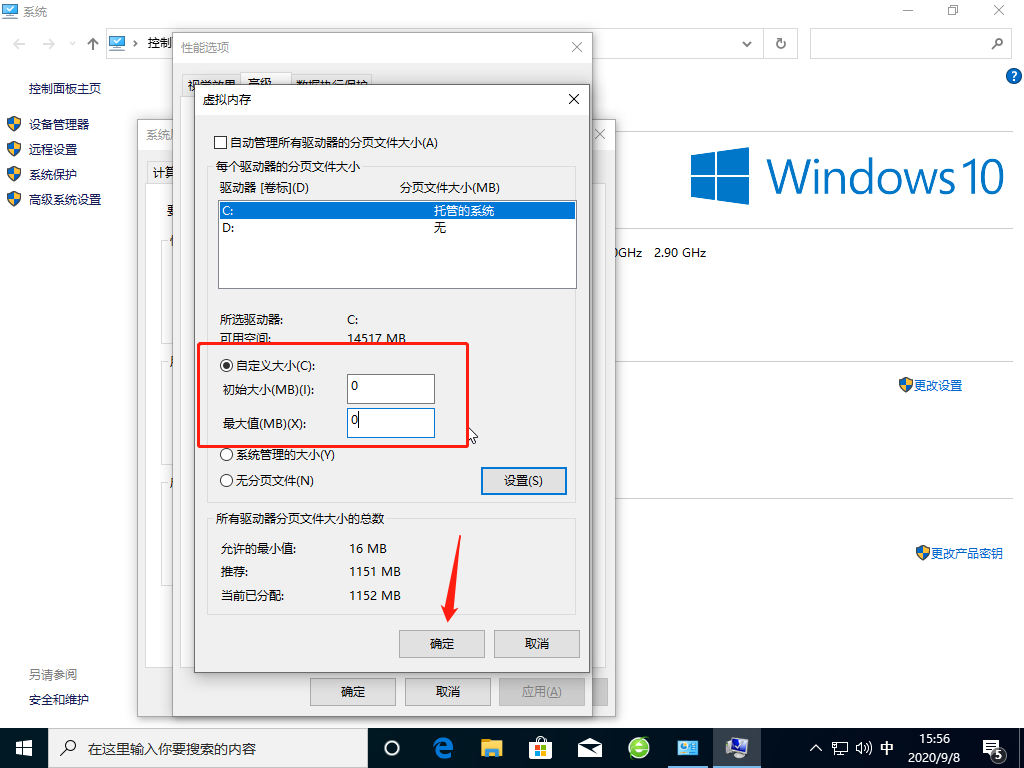Select the 系统管理的大小 radio option
The height and width of the screenshot is (768, 1024).
coord(227,455)
